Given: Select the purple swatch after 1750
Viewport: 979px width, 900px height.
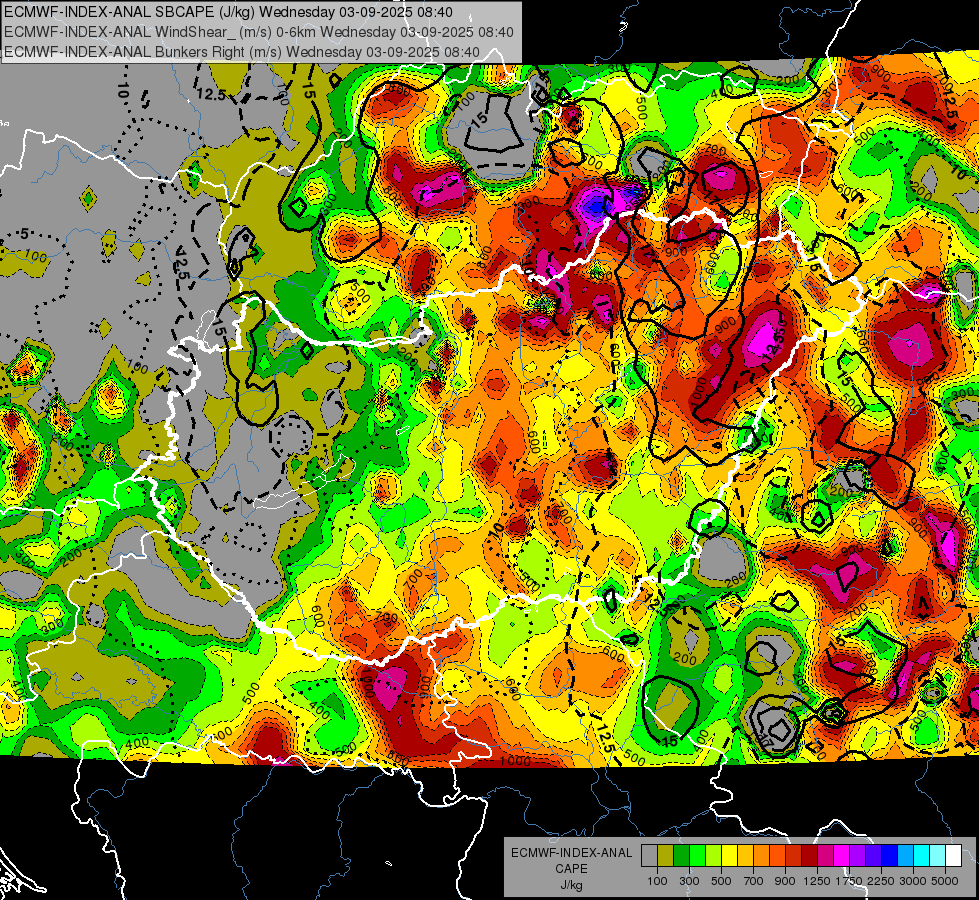Looking at the screenshot, I should [857, 856].
